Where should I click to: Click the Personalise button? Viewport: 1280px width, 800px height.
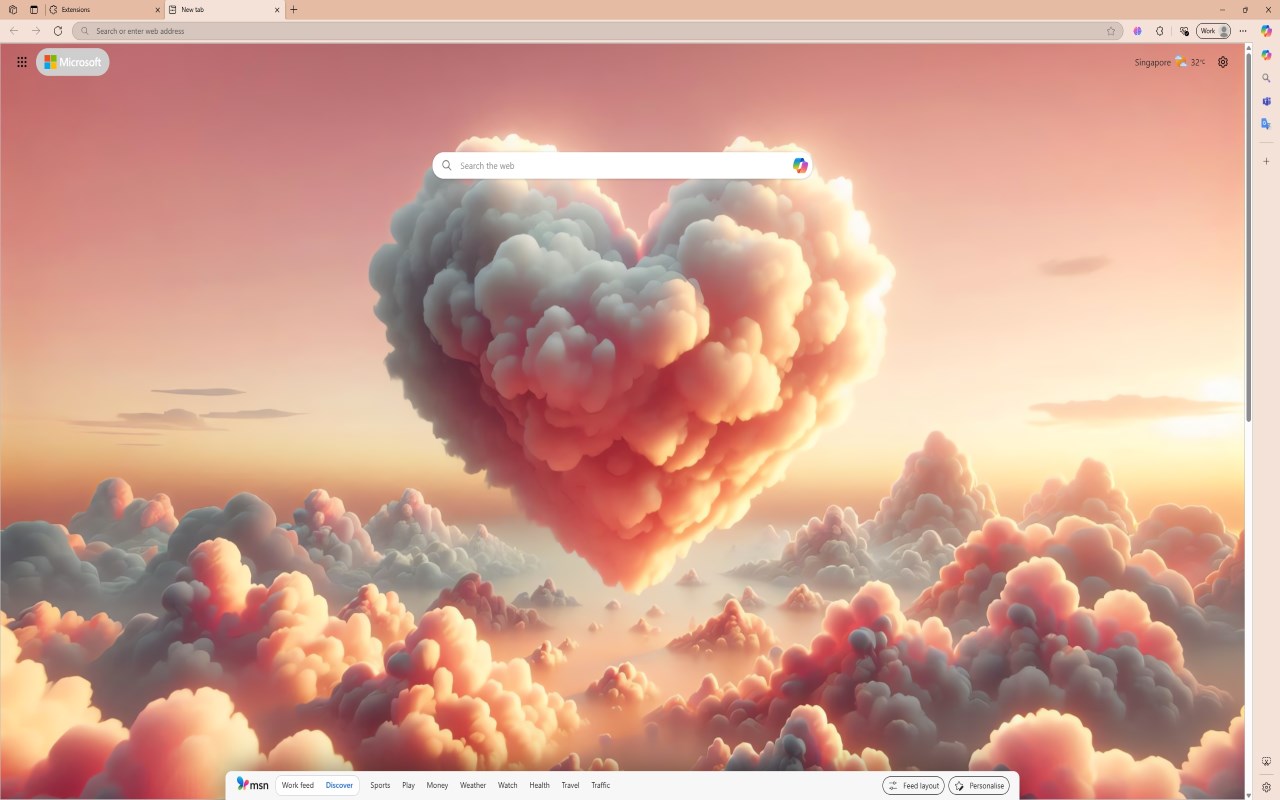979,786
